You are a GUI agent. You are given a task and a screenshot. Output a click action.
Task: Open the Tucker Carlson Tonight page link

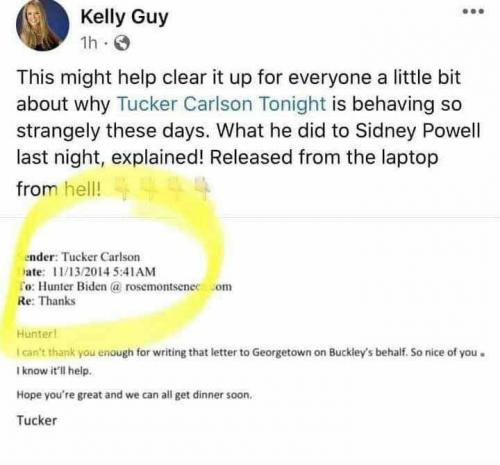221,104
